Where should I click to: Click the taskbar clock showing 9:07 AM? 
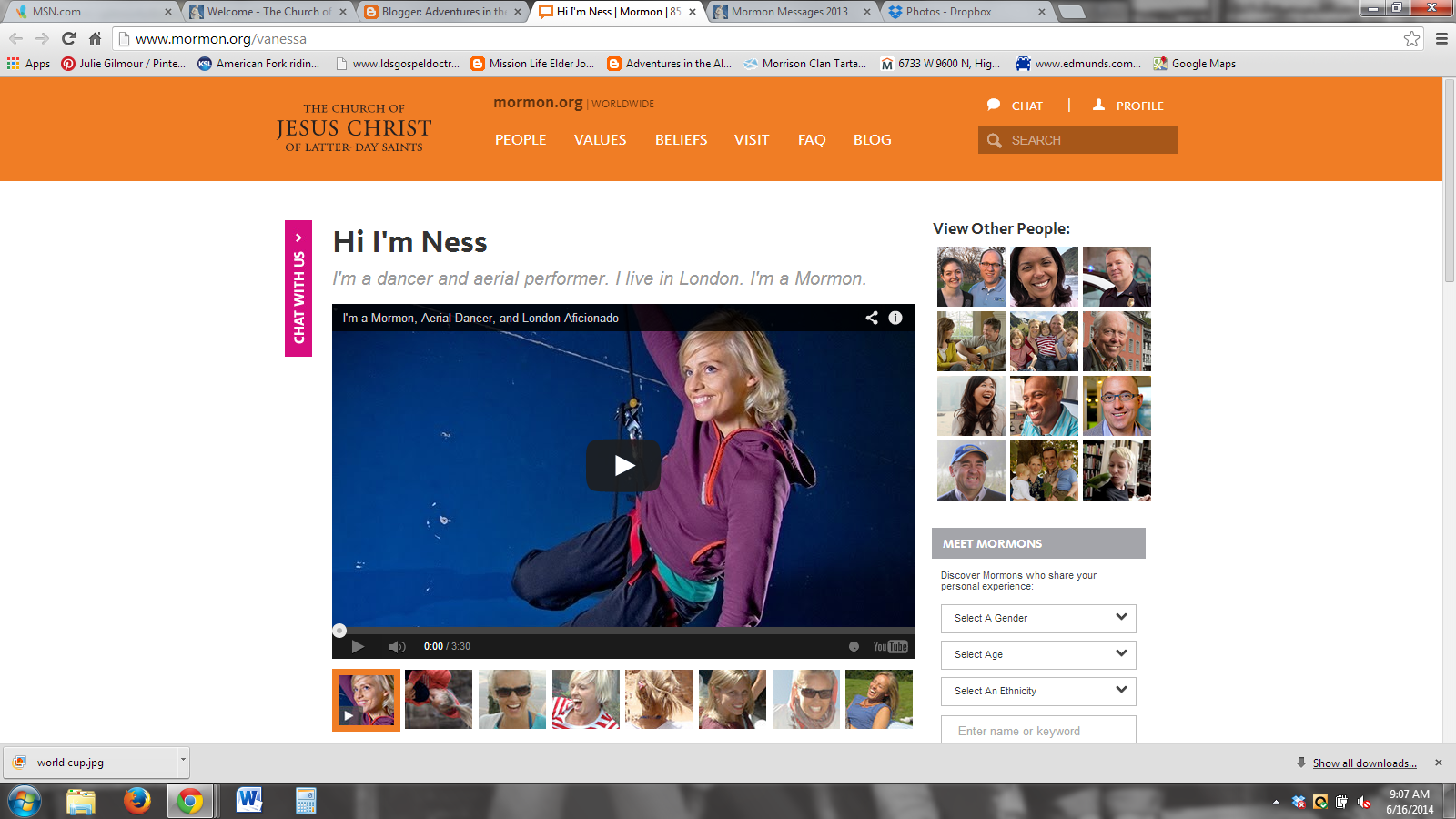1410,802
